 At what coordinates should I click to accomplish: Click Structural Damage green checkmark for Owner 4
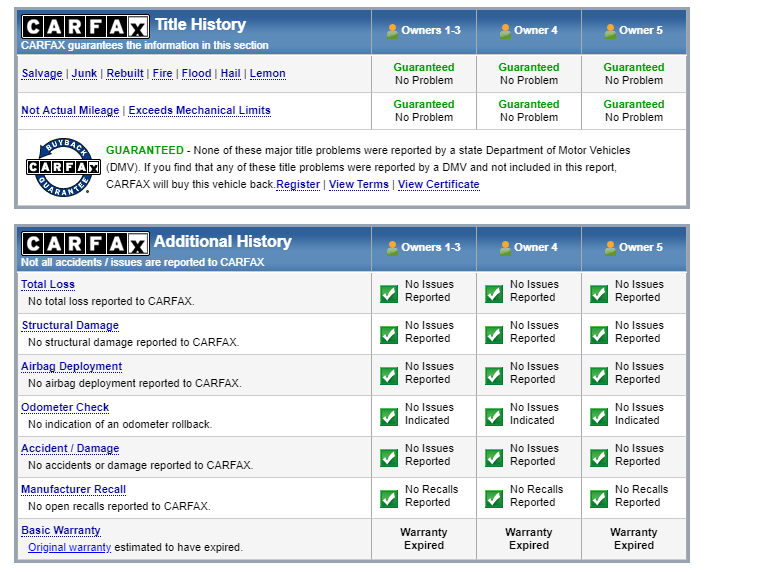(494, 334)
